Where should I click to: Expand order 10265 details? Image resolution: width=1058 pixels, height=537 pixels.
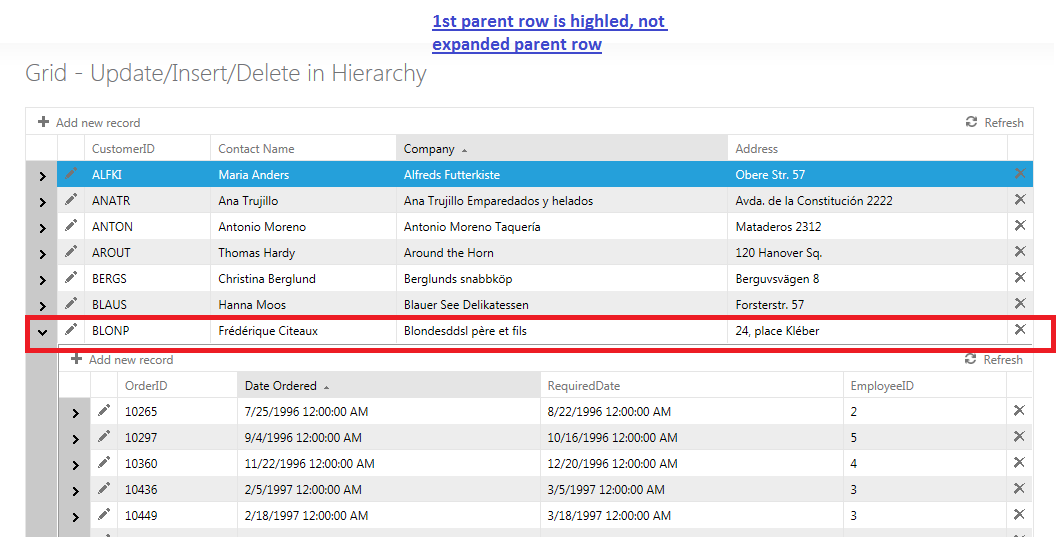click(76, 413)
